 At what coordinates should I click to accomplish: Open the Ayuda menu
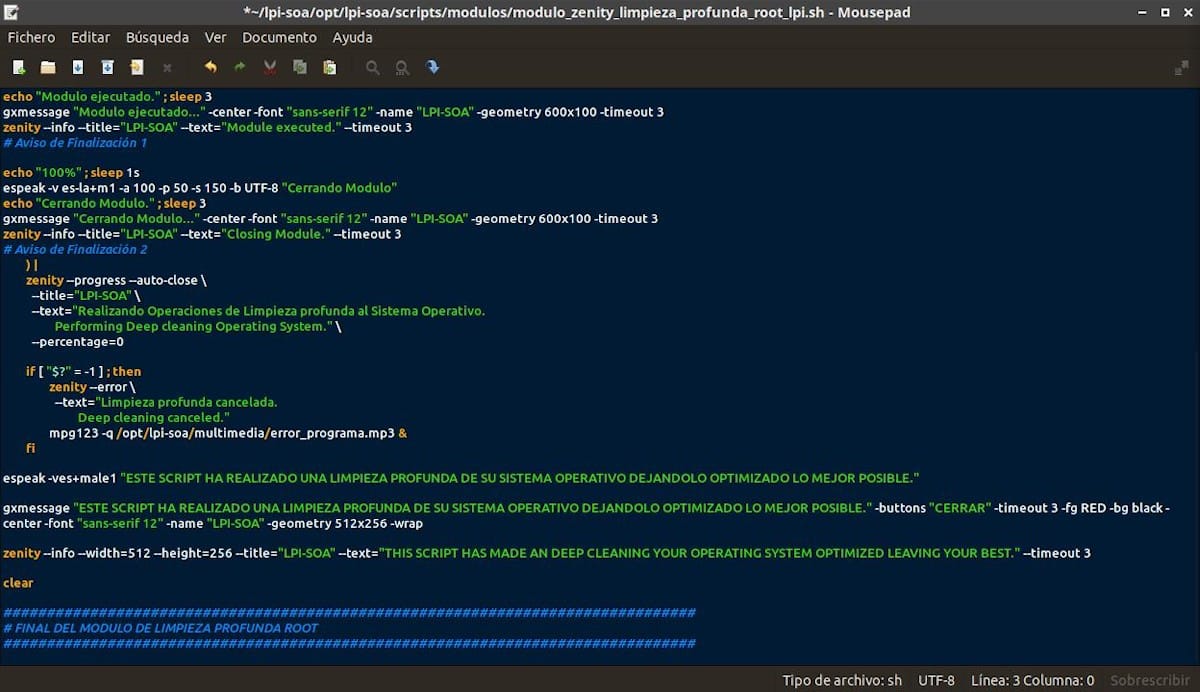tap(352, 37)
